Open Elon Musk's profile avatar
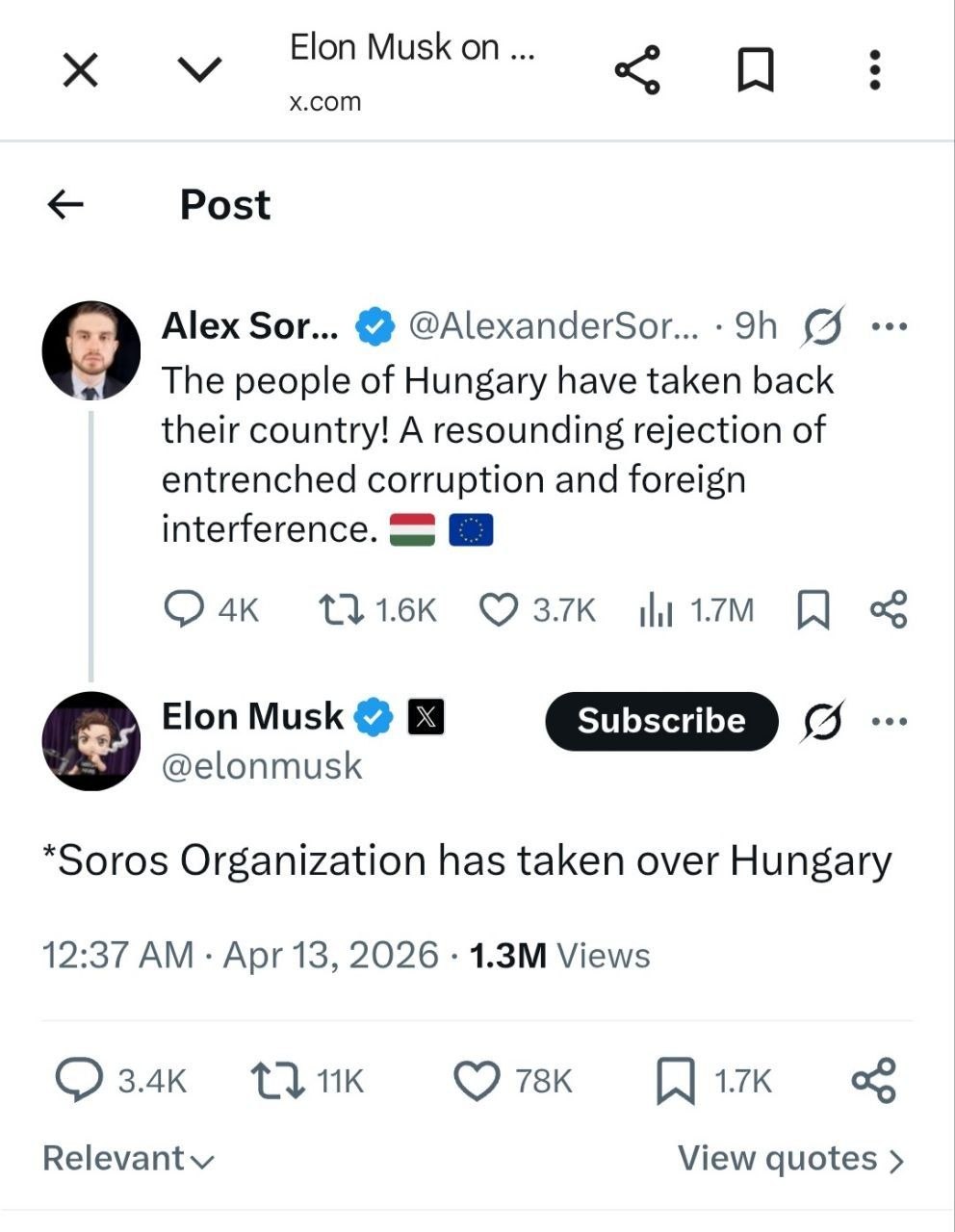The image size is (955, 1232). click(91, 741)
